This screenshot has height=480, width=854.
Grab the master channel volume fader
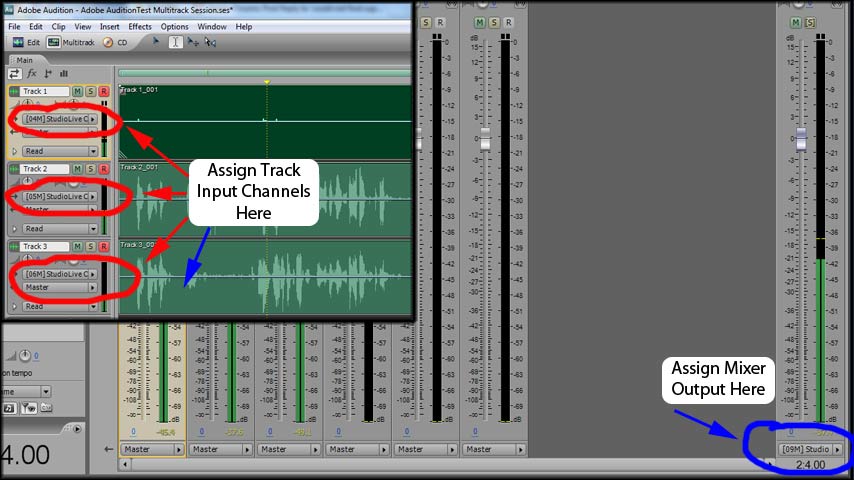tap(801, 138)
